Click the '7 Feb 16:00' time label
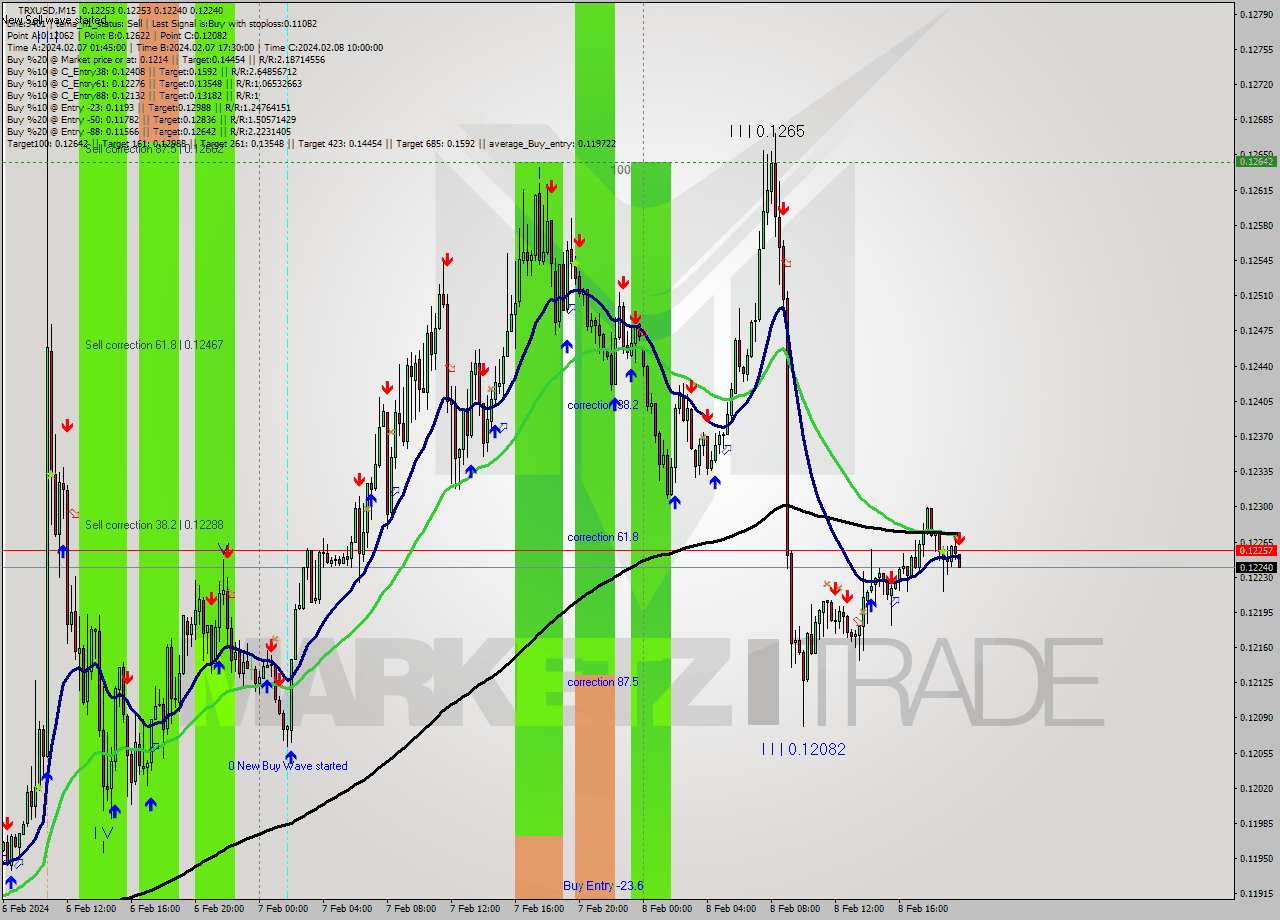The image size is (1280, 920). pyautogui.click(x=539, y=909)
